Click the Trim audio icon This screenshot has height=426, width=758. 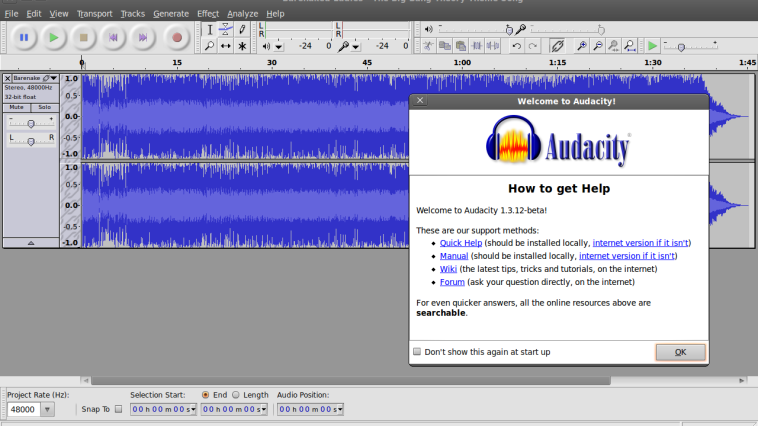coord(477,46)
